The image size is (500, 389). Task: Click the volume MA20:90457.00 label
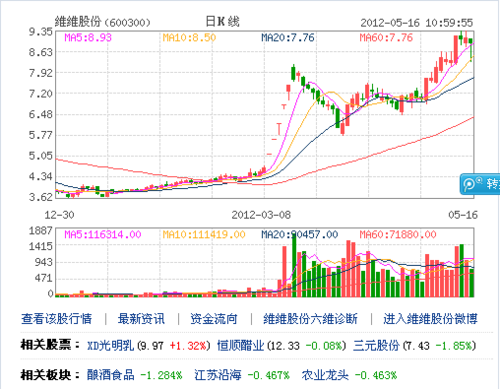[299, 234]
